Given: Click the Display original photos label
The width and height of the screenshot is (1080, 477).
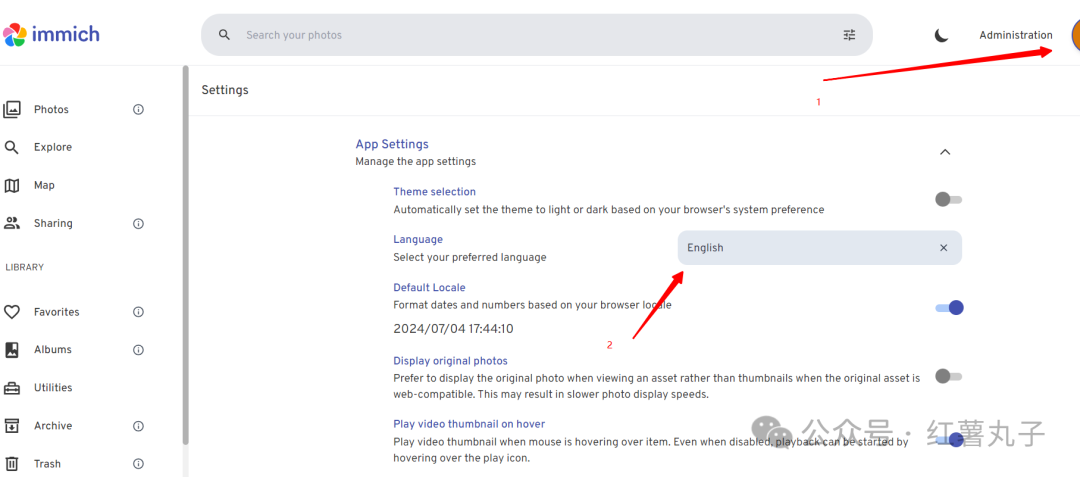Looking at the screenshot, I should click(450, 361).
